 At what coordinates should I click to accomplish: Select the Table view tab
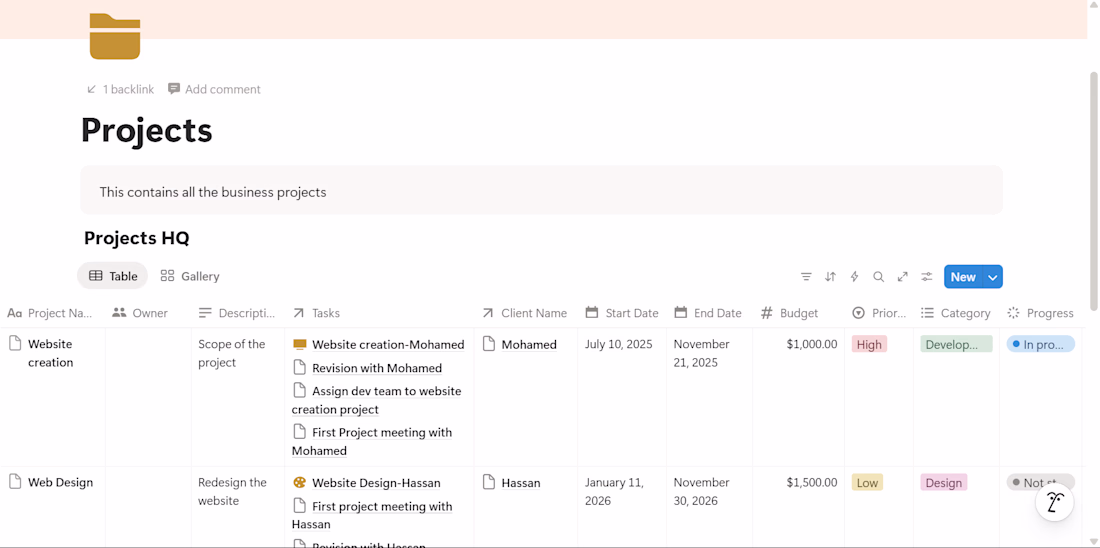tap(113, 276)
